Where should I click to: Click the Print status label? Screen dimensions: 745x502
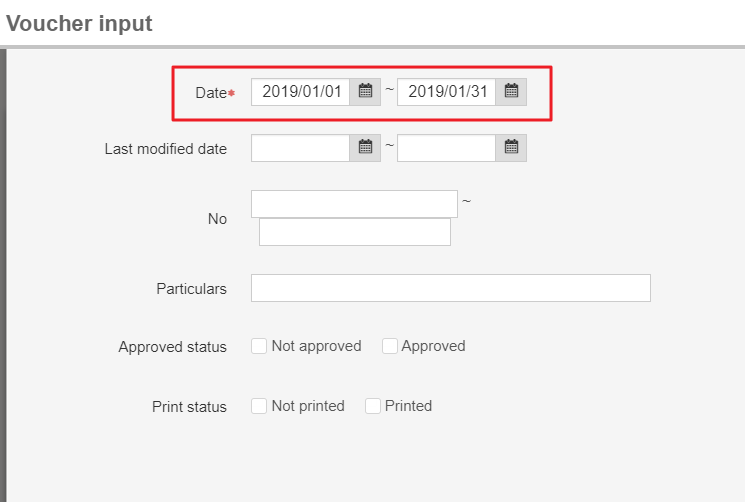(x=189, y=407)
